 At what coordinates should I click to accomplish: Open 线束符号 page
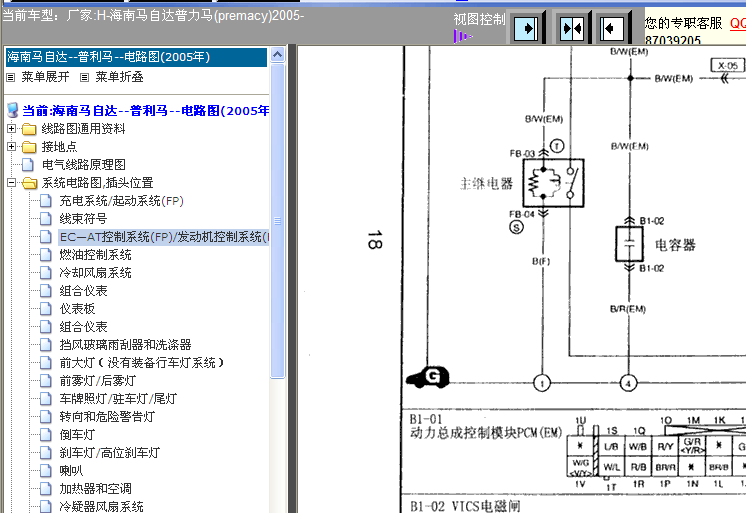83,219
